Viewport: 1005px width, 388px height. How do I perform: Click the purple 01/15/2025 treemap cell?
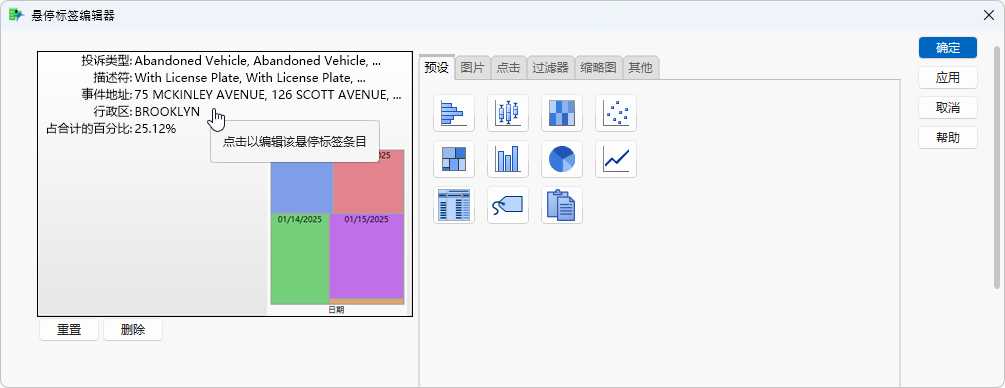tap(367, 256)
